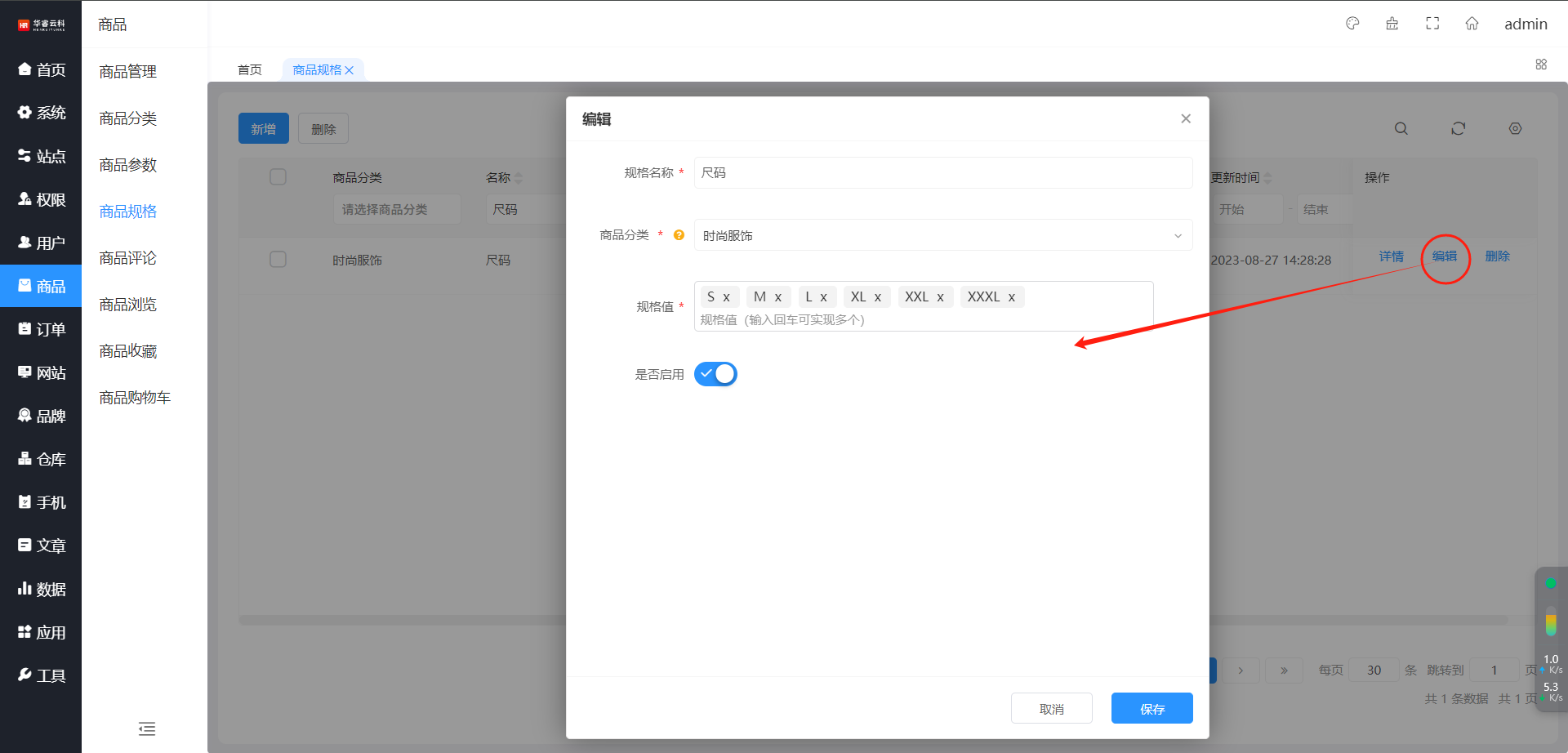
Task: Switch to the 首页 tab
Action: 250,70
